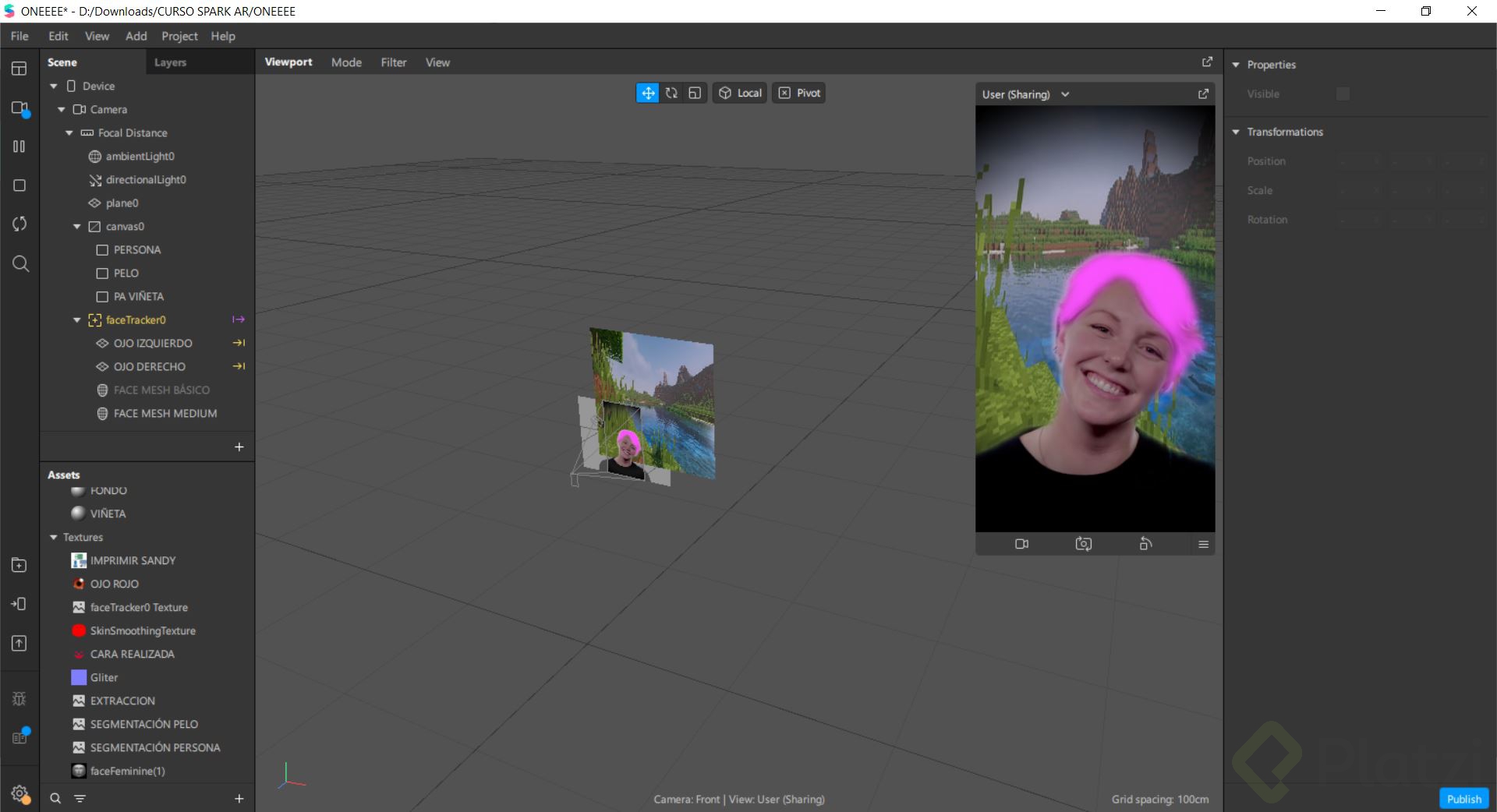
Task: Restart the effect from left sidebar
Action: pos(19,224)
